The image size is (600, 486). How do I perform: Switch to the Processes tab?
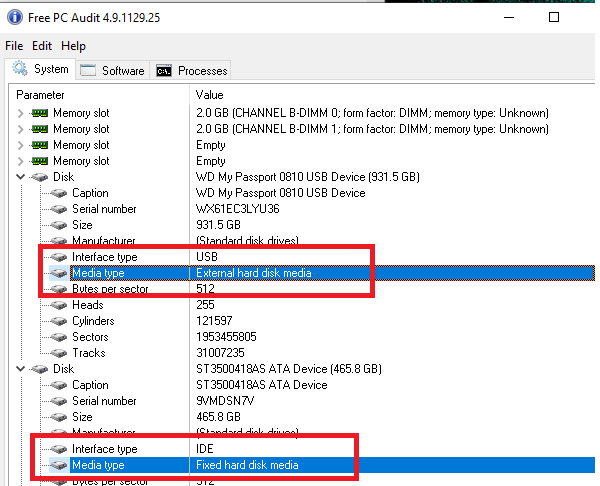click(191, 70)
